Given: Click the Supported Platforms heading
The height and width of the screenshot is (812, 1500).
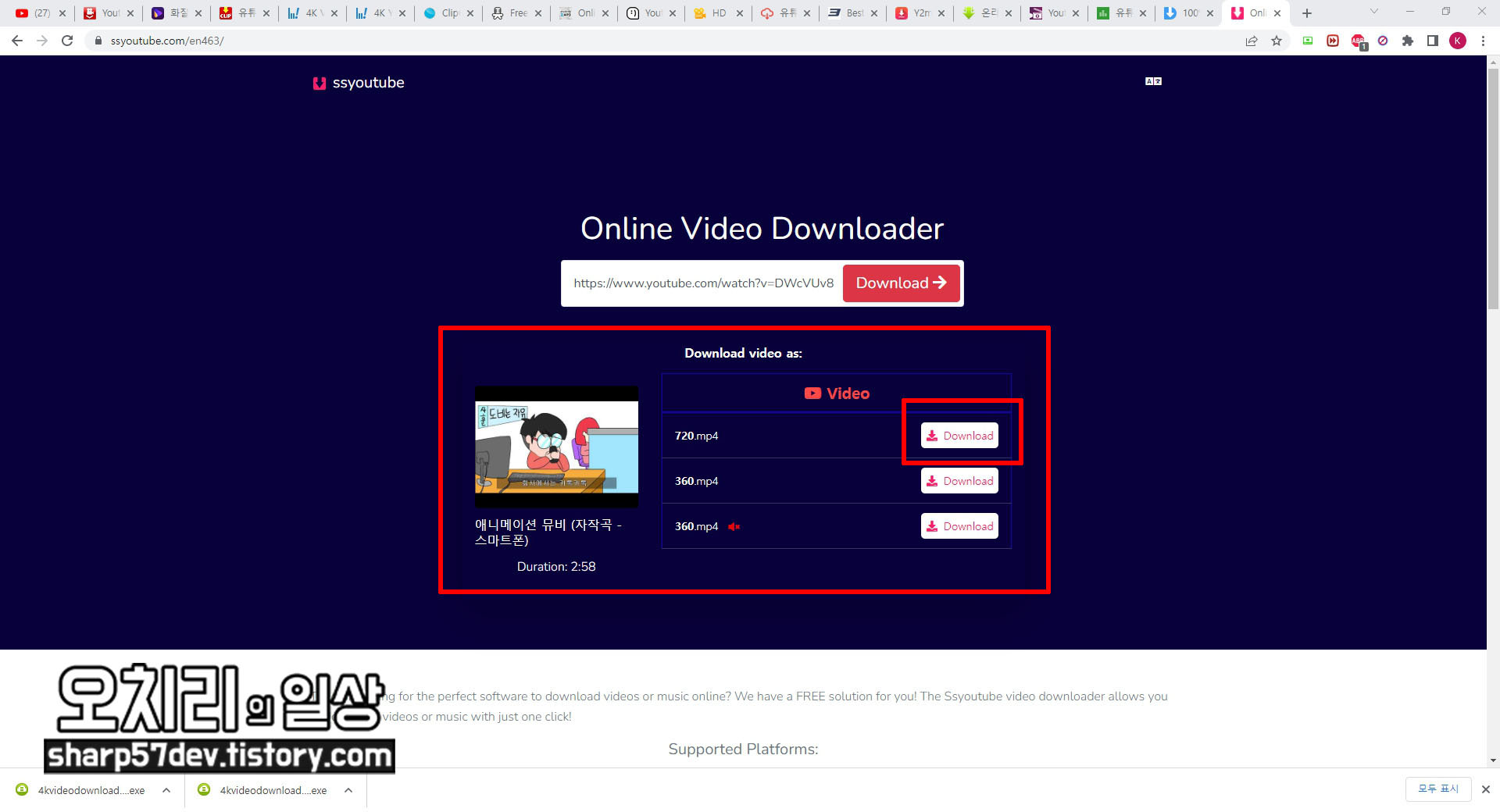Looking at the screenshot, I should click(743, 750).
